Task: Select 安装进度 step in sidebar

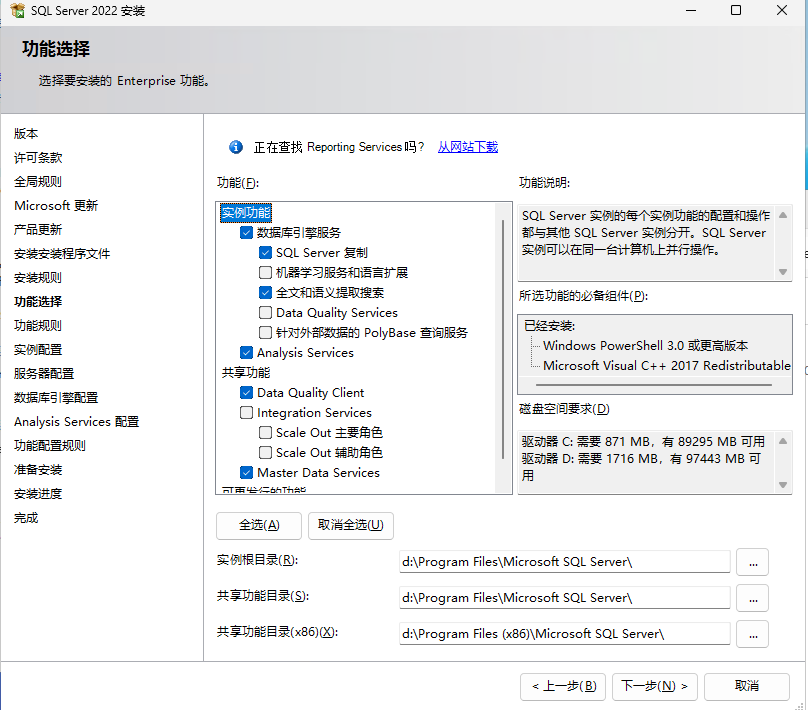Action: (38, 494)
